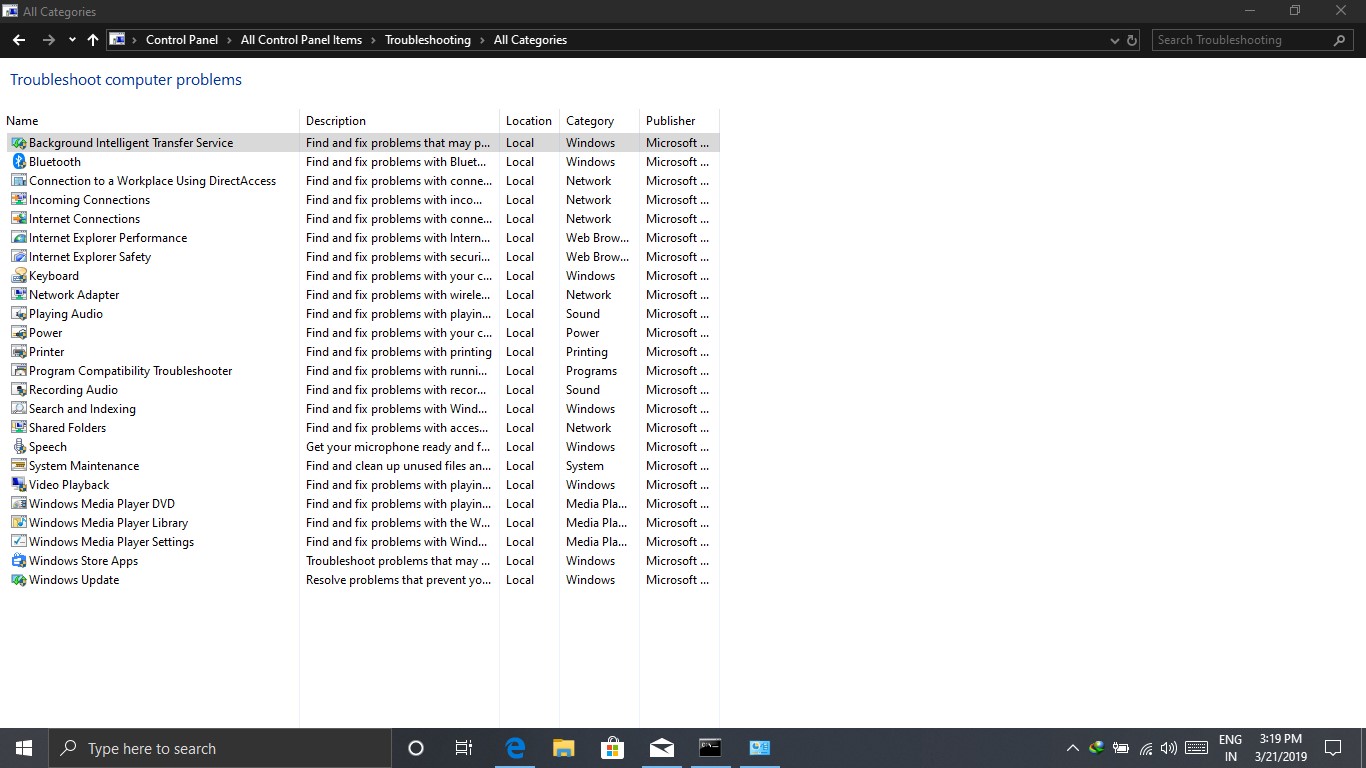Open Microsoft Store from the taskbar
The height and width of the screenshot is (768, 1366).
click(x=612, y=748)
